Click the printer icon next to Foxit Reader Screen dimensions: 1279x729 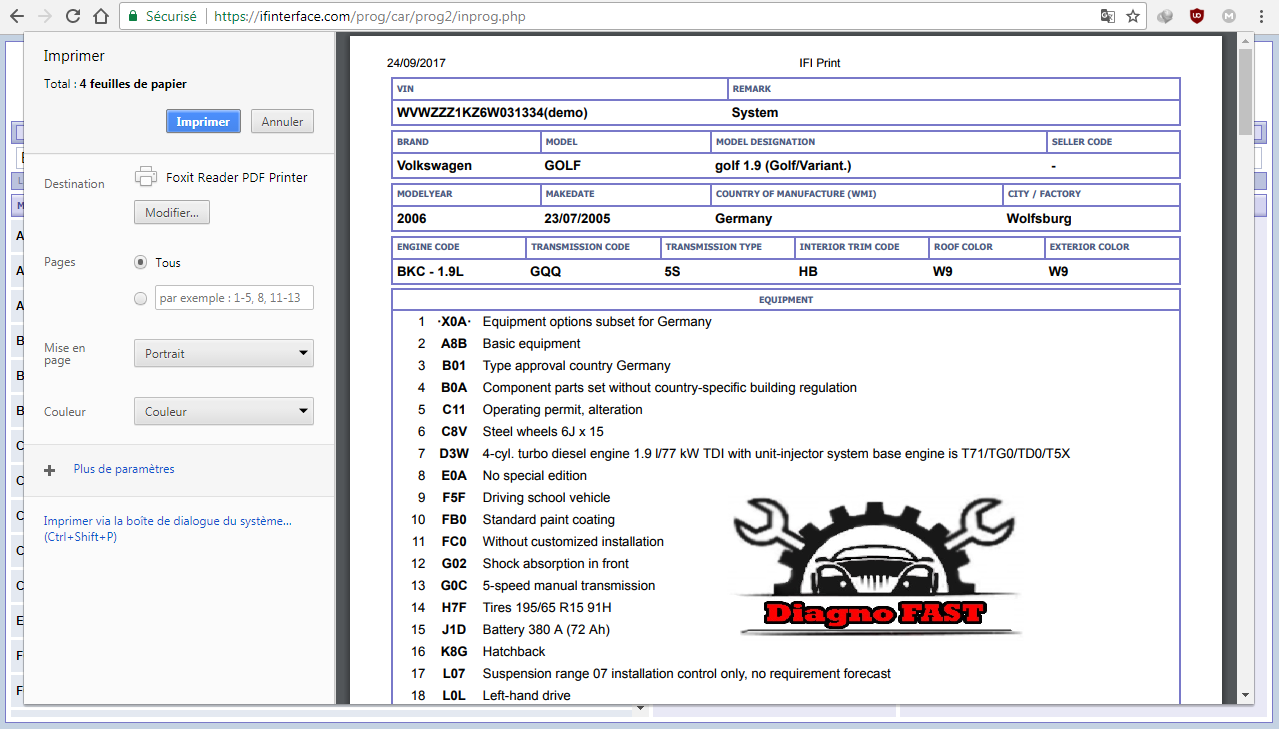point(146,177)
